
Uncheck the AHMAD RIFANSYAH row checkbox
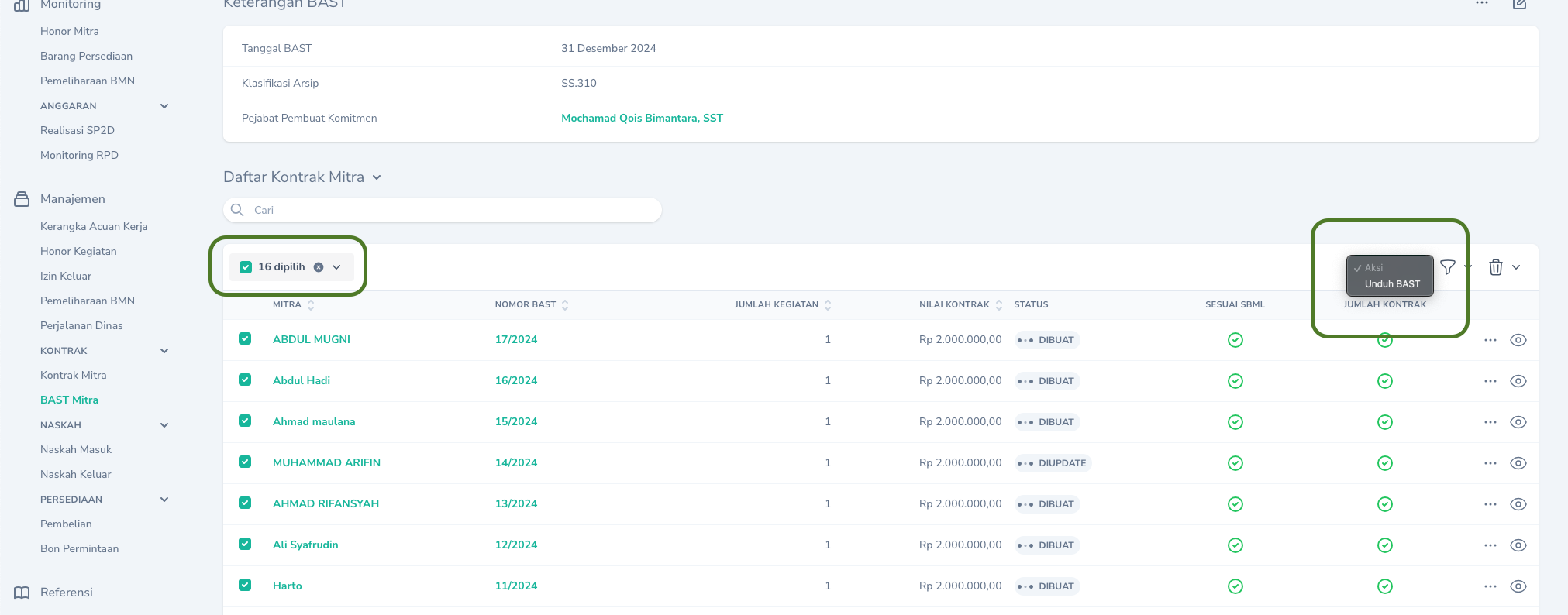245,503
